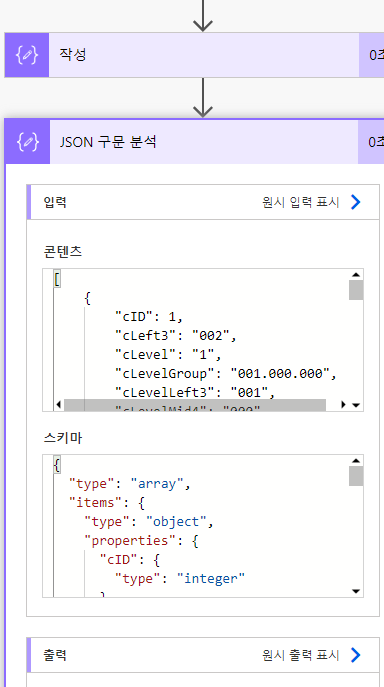Click the 입력 section heading
Image resolution: width=384 pixels, height=687 pixels.
point(55,202)
